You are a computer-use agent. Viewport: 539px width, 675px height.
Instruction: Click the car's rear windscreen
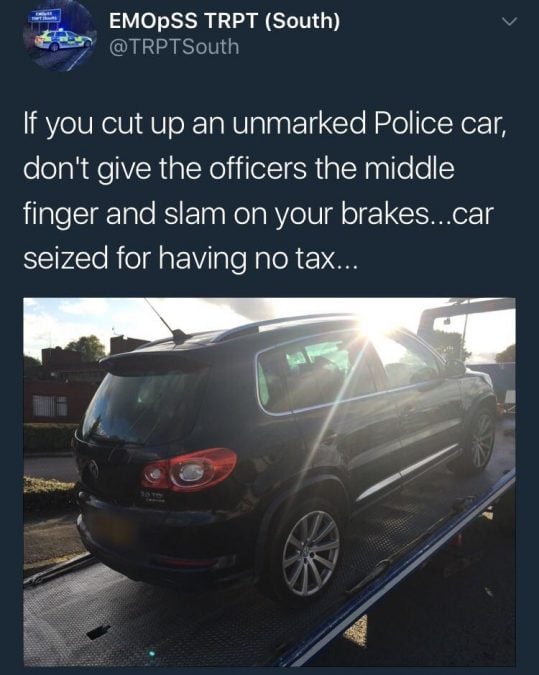coord(140,406)
